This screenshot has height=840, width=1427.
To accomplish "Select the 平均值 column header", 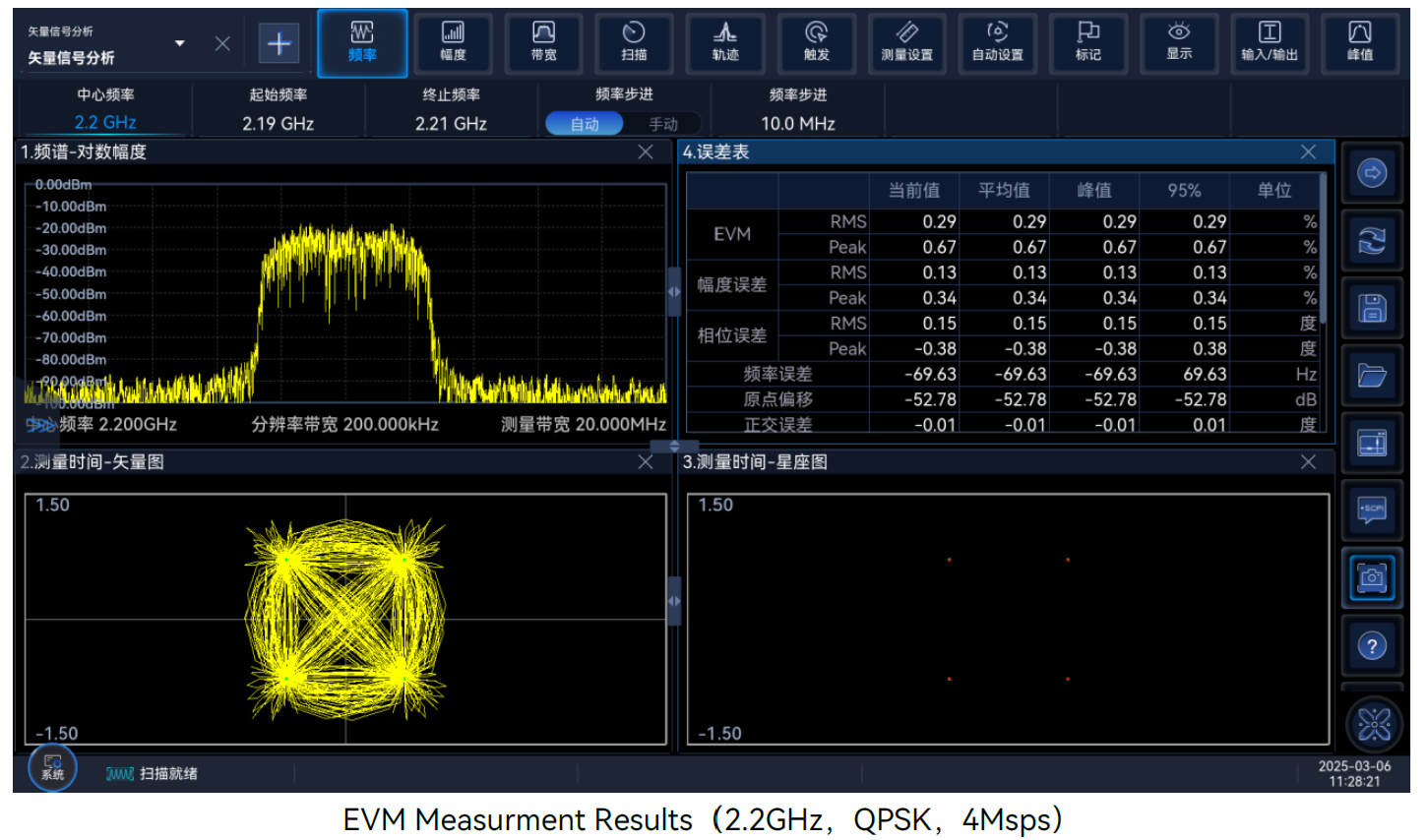I will coord(1004,190).
